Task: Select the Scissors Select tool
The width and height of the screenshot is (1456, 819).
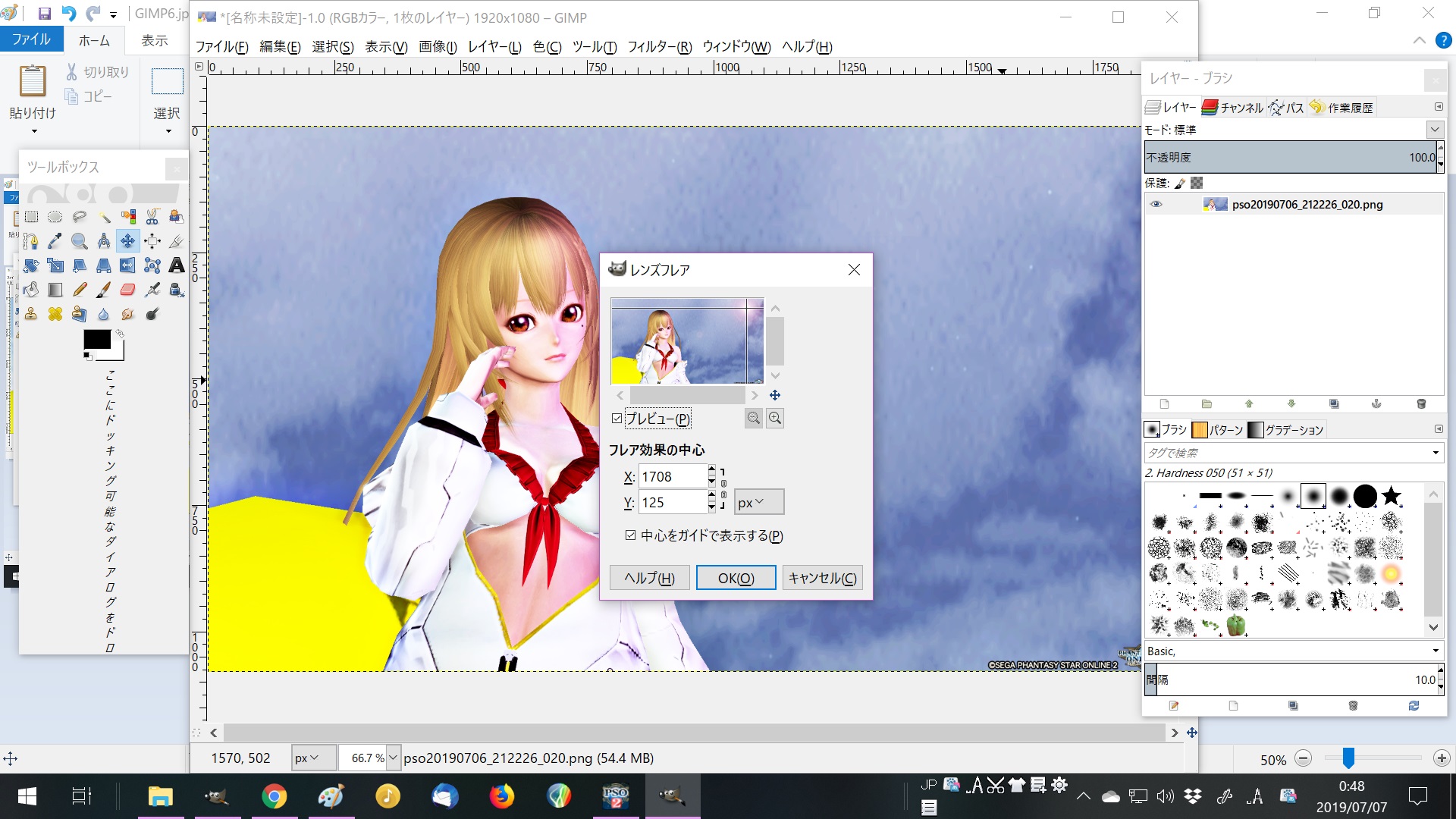Action: point(152,217)
